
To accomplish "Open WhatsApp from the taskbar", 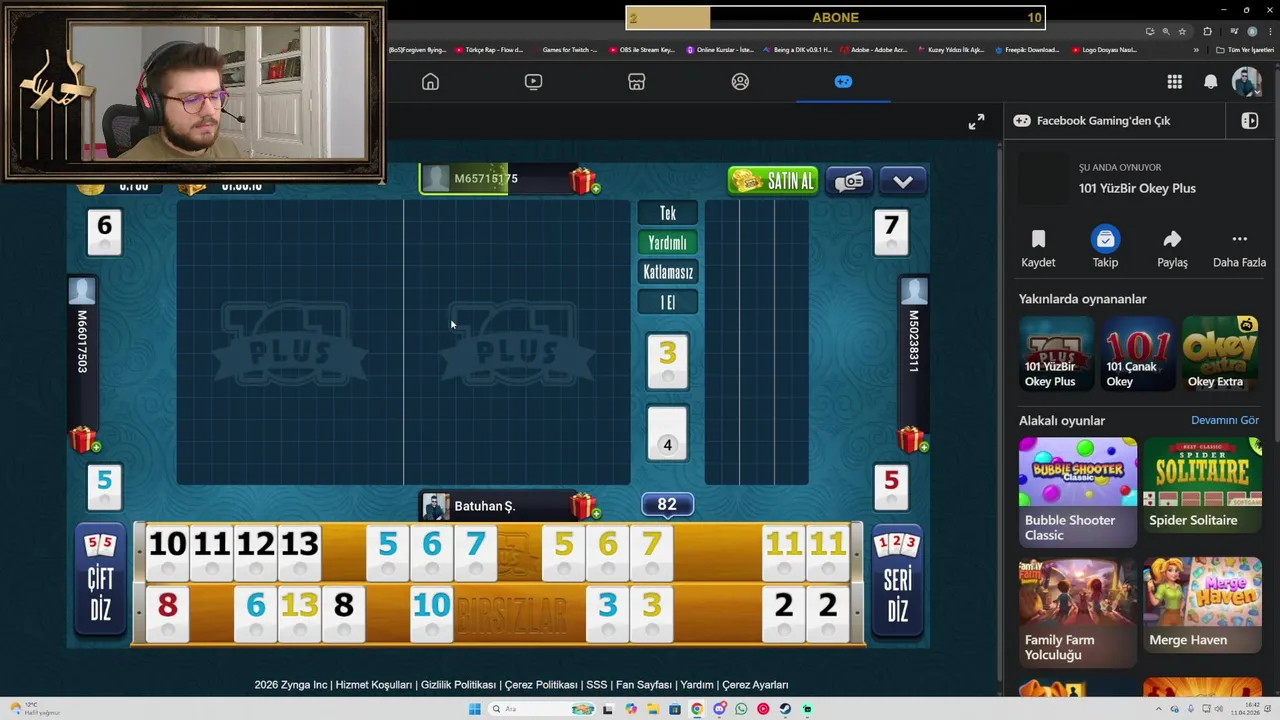I will [x=741, y=709].
